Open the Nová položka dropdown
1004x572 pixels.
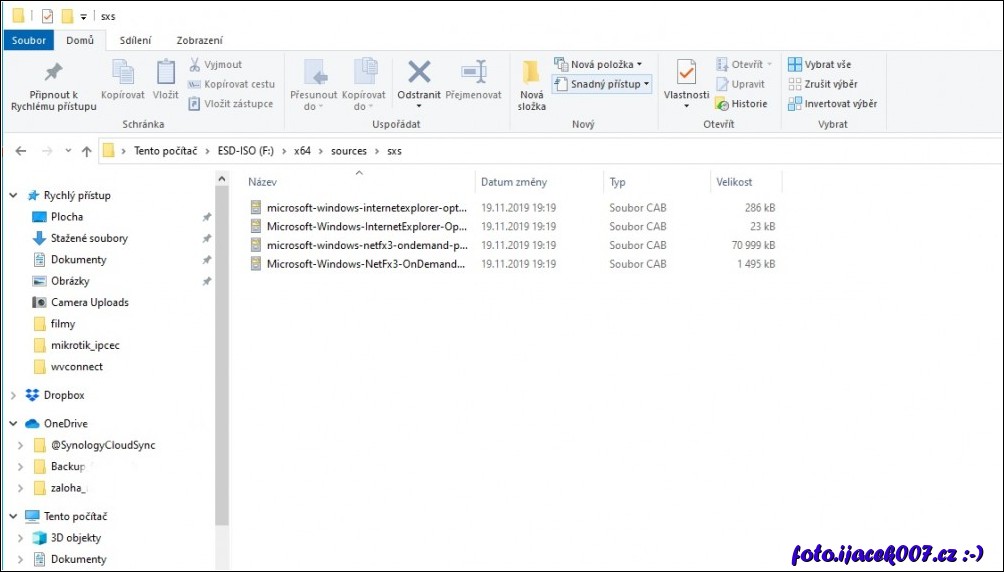click(x=598, y=65)
